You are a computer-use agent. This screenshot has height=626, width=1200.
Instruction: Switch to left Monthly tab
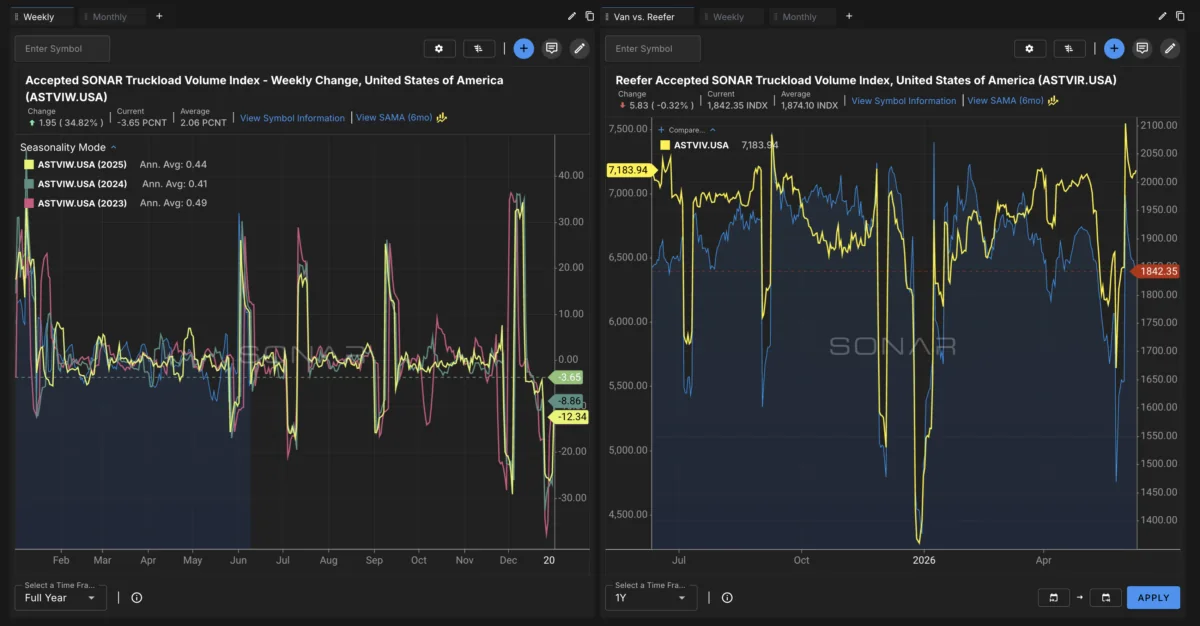110,17
